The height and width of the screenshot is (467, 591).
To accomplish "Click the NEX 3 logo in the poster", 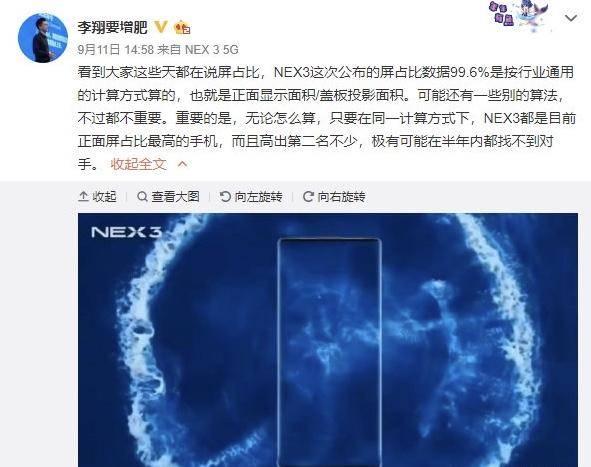I will [126, 232].
